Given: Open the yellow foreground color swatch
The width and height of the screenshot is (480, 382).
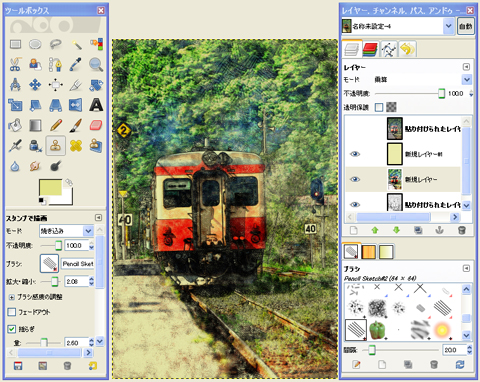Looking at the screenshot, I should [50, 187].
